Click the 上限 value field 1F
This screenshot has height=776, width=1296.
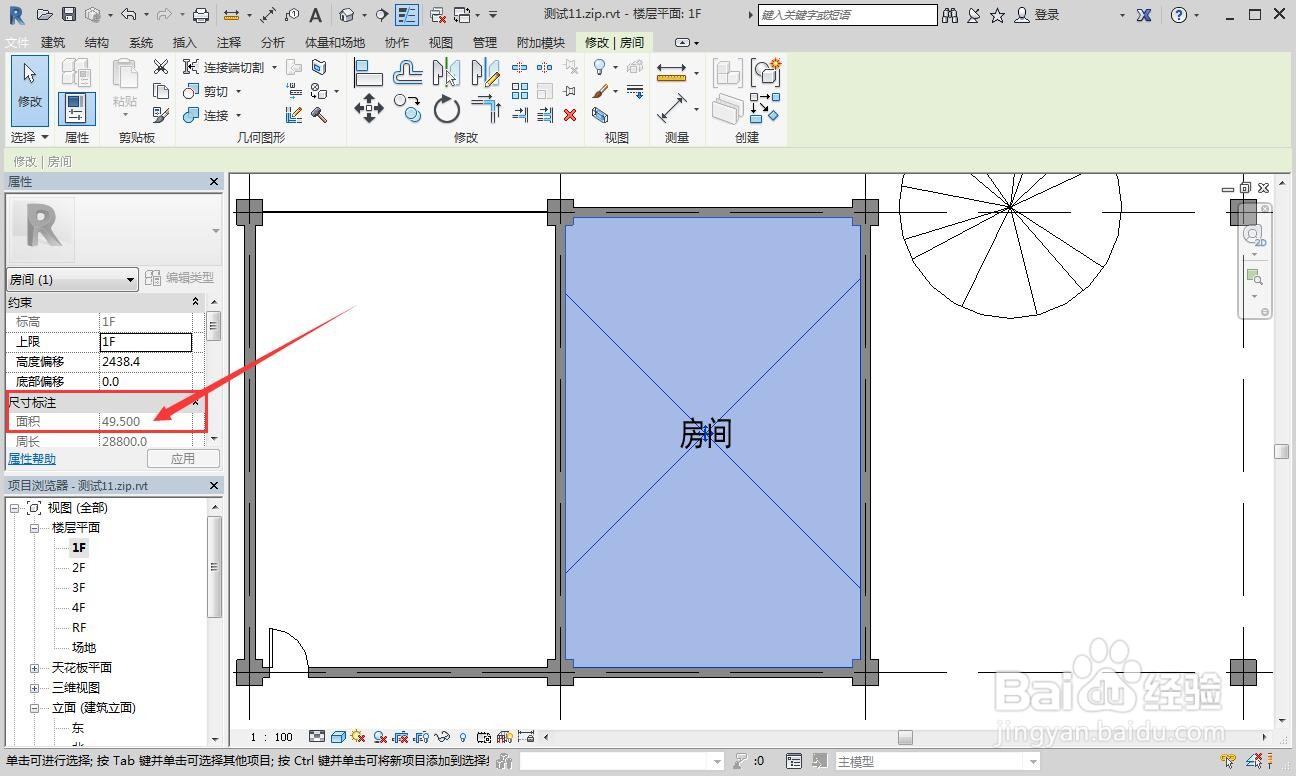tap(146, 342)
